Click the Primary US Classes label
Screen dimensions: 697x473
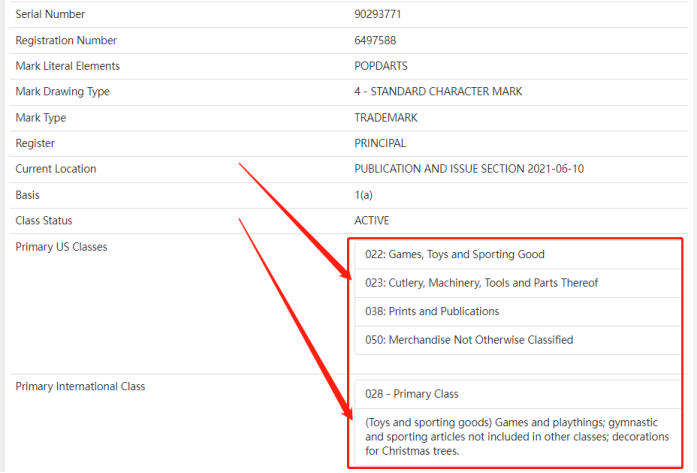click(x=61, y=247)
